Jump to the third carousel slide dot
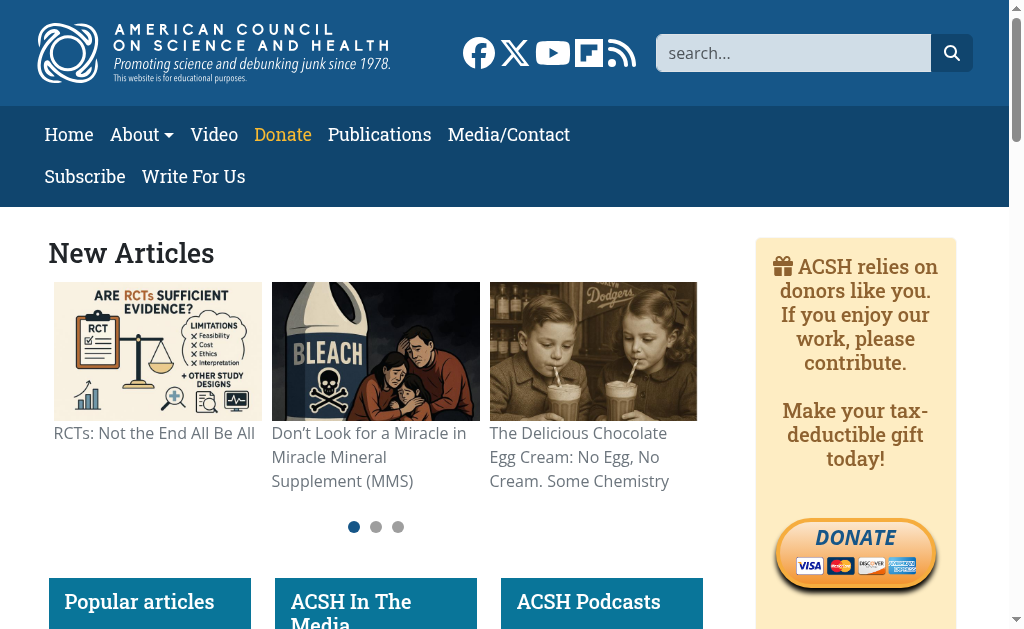This screenshot has height=629, width=1024. [398, 527]
